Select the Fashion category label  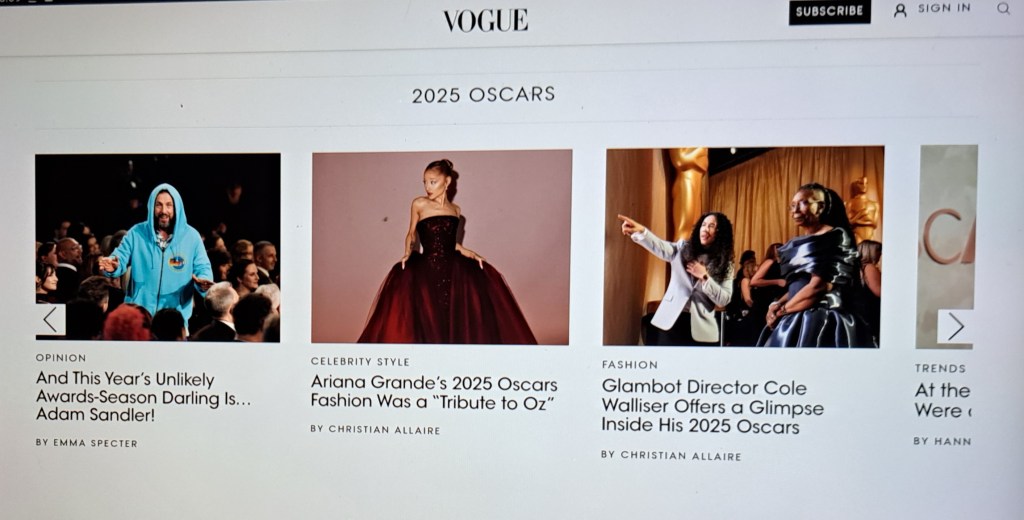click(x=630, y=365)
